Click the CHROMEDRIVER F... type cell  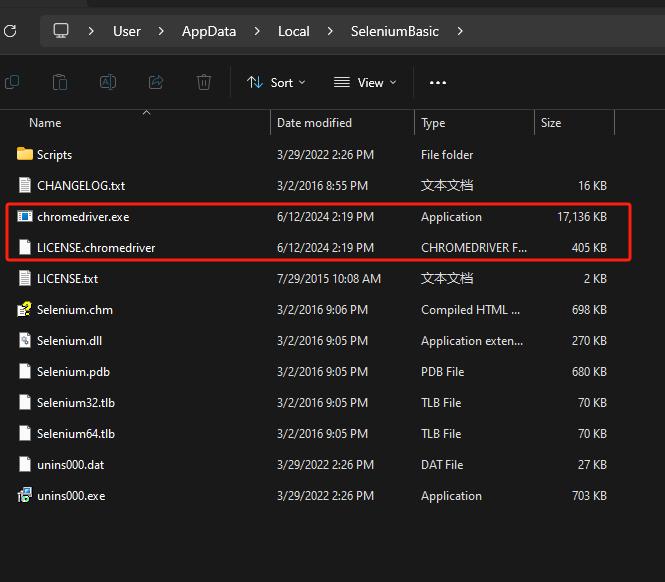point(474,248)
